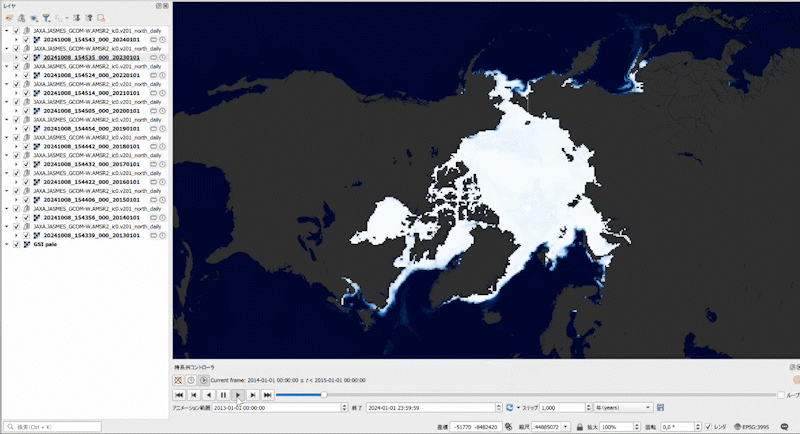Select layer 20241008_154356_000_20140101
The width and height of the screenshot is (800, 434).
(x=91, y=218)
